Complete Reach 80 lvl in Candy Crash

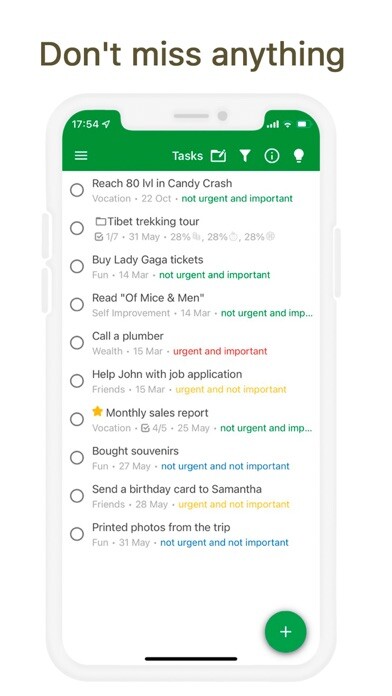[77, 190]
